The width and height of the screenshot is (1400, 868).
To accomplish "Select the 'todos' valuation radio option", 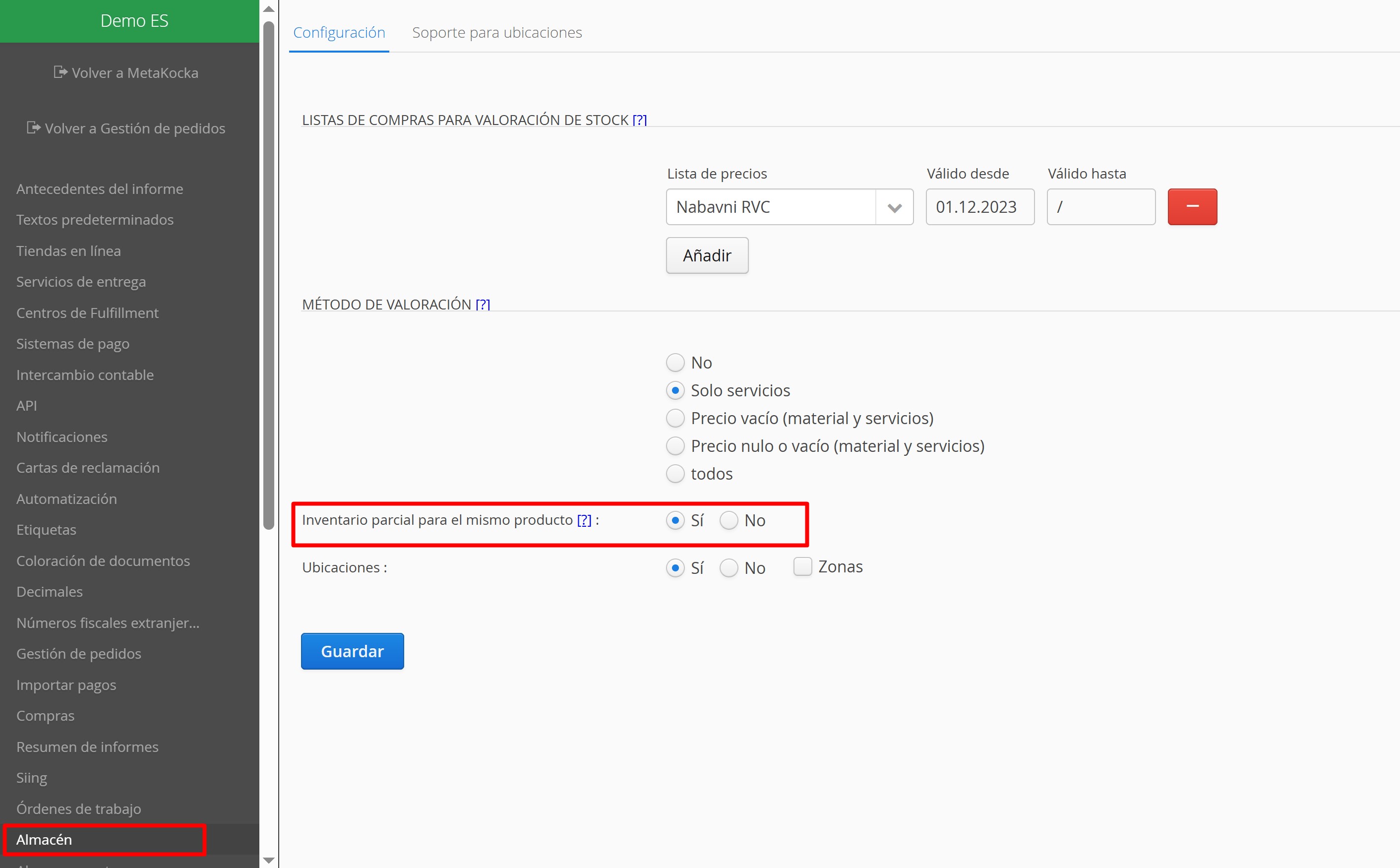I will tap(675, 474).
